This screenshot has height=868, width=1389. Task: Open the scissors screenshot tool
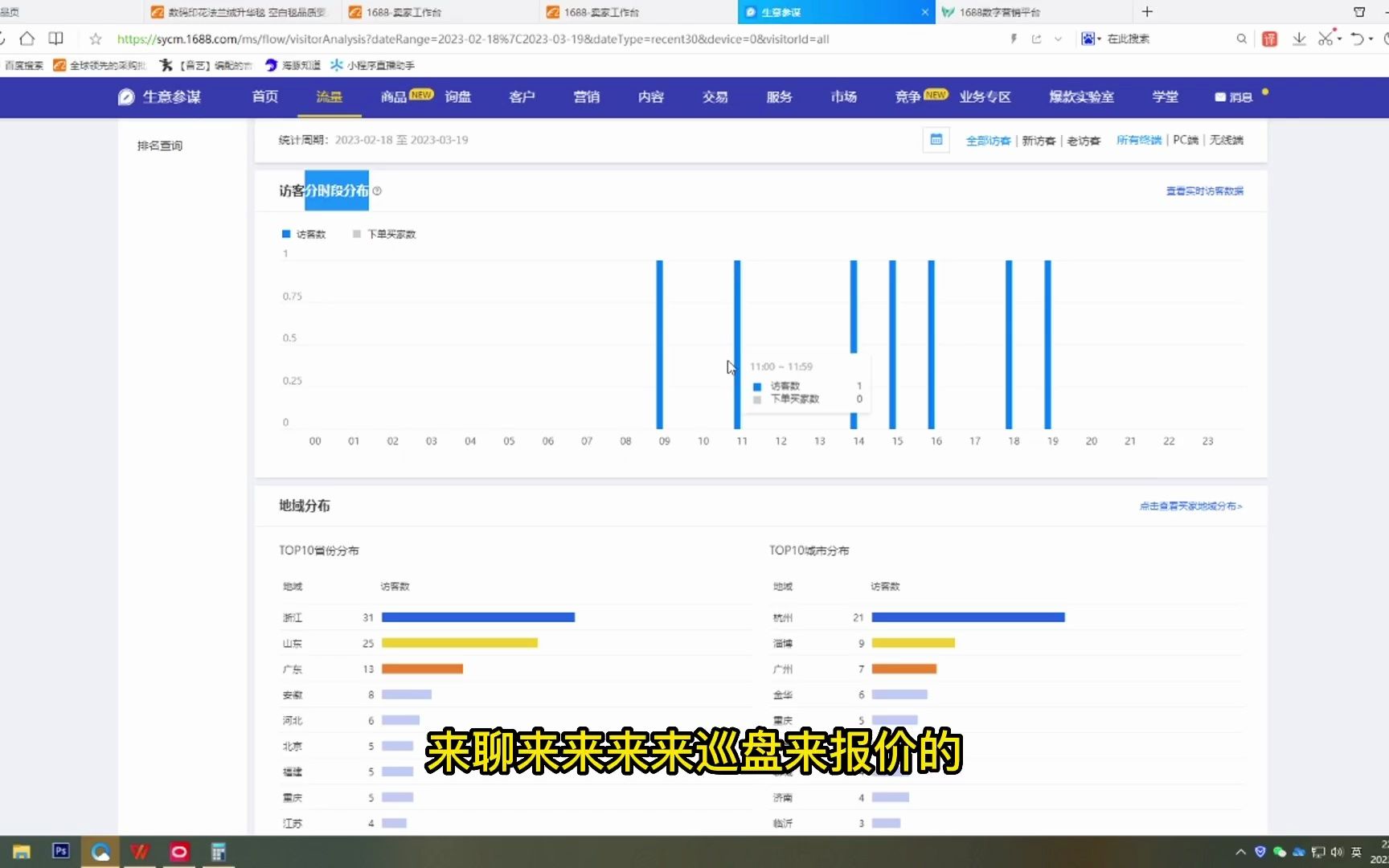click(x=1325, y=39)
